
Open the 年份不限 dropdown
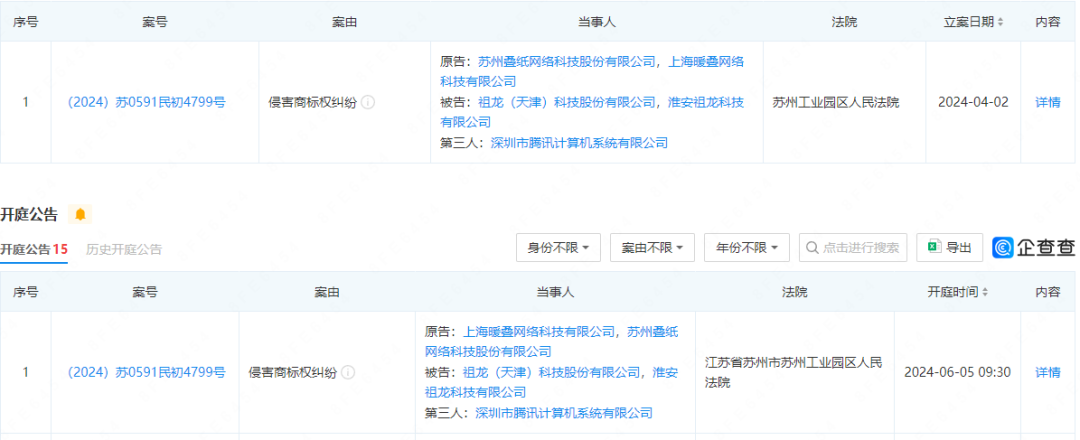pyautogui.click(x=747, y=247)
